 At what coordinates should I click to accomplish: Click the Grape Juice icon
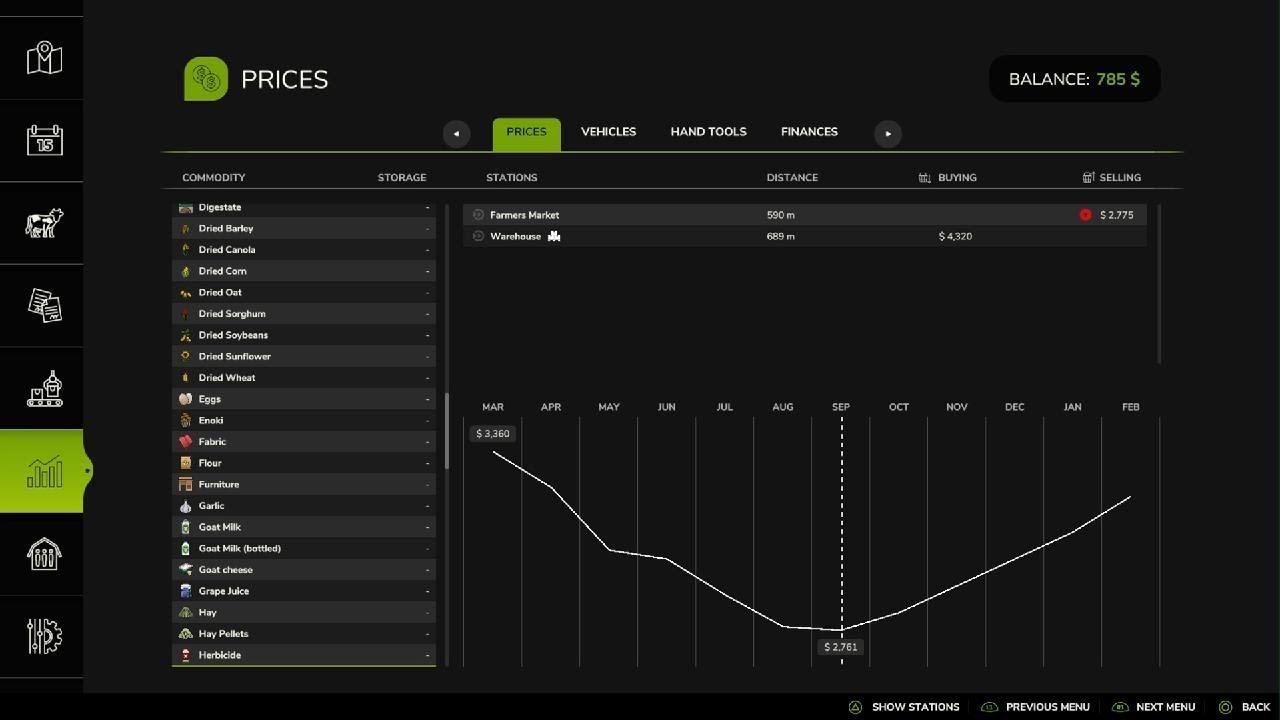tap(185, 591)
